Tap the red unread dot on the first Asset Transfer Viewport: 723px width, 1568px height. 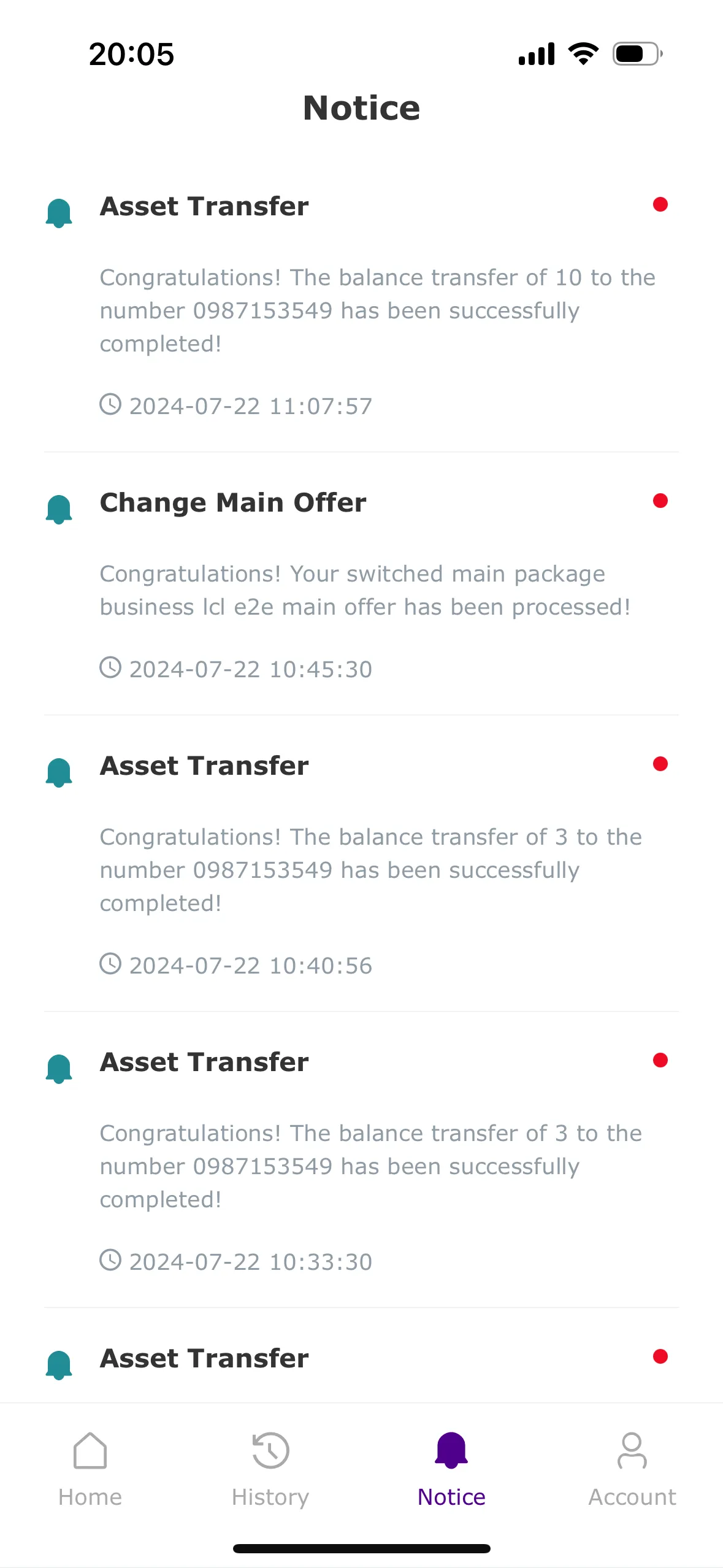click(660, 204)
